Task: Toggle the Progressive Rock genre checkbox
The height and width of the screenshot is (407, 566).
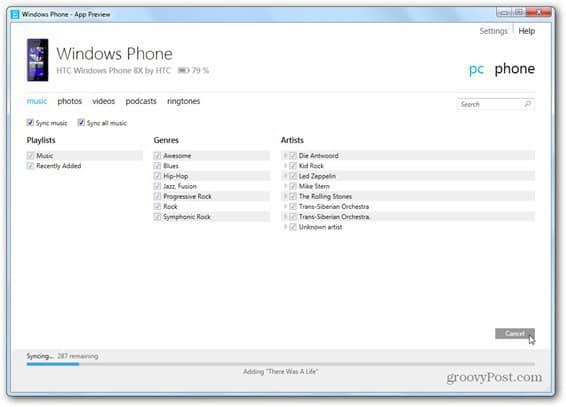Action: tap(157, 196)
